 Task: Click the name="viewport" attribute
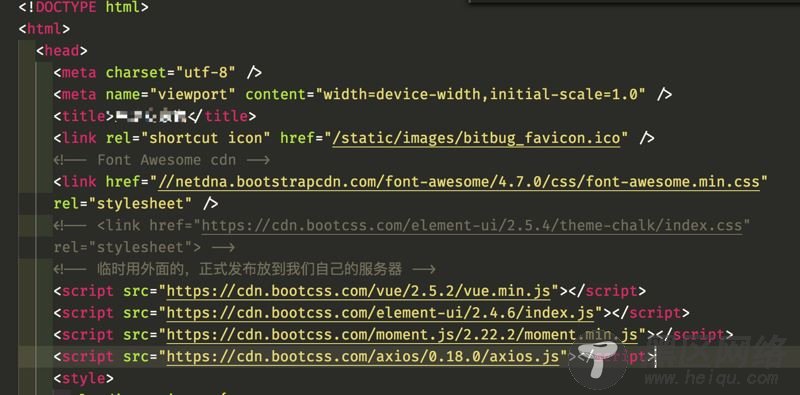171,94
